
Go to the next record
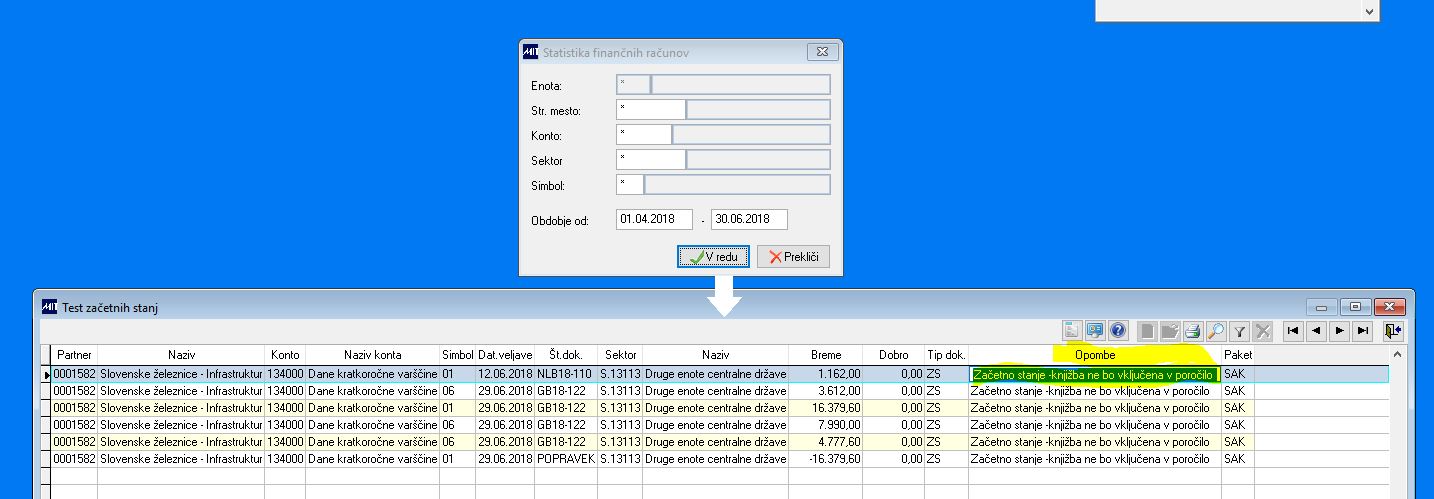point(1339,331)
